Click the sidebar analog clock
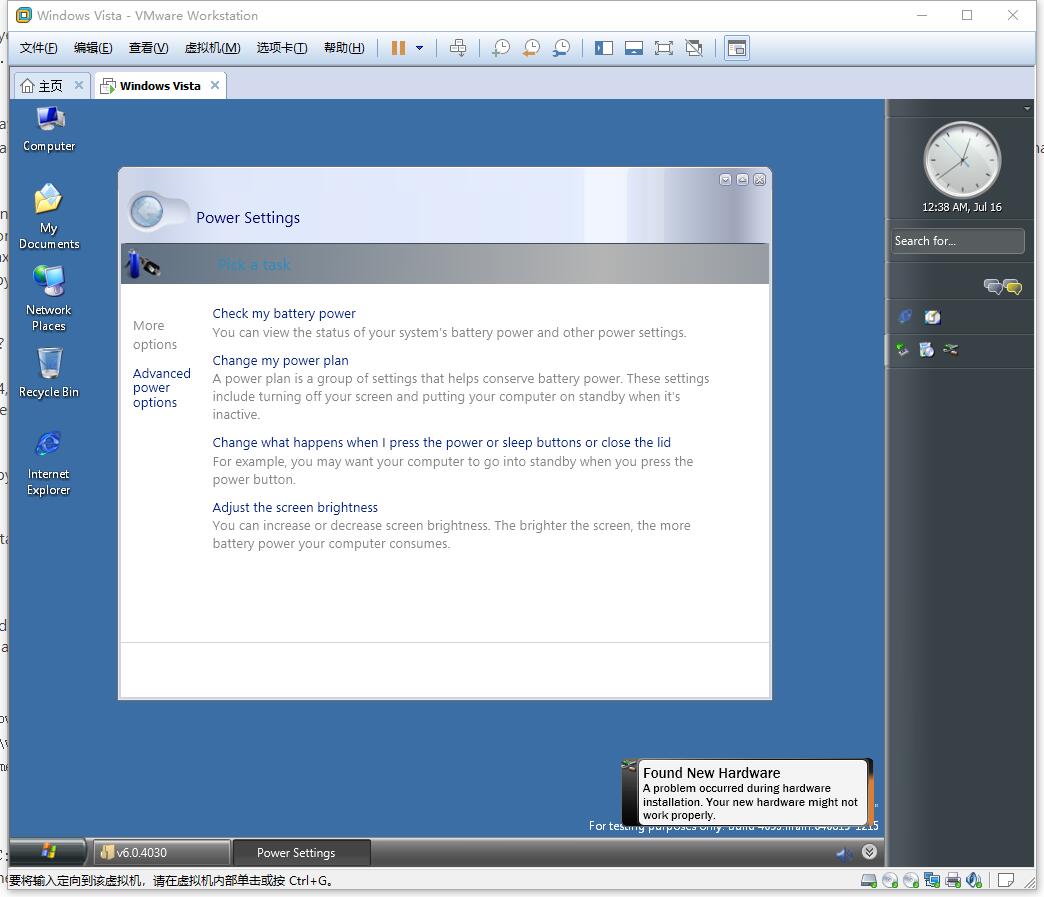Image resolution: width=1044 pixels, height=897 pixels. pyautogui.click(x=962, y=160)
